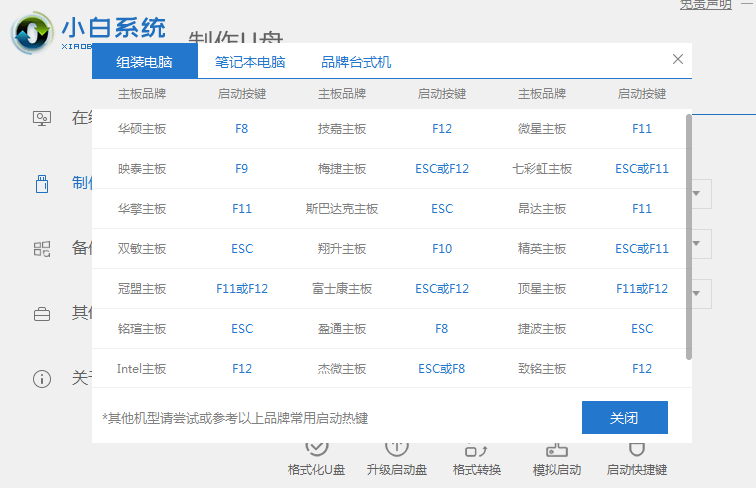
Task: Click the monitor icon in left sidebar
Action: point(42,118)
